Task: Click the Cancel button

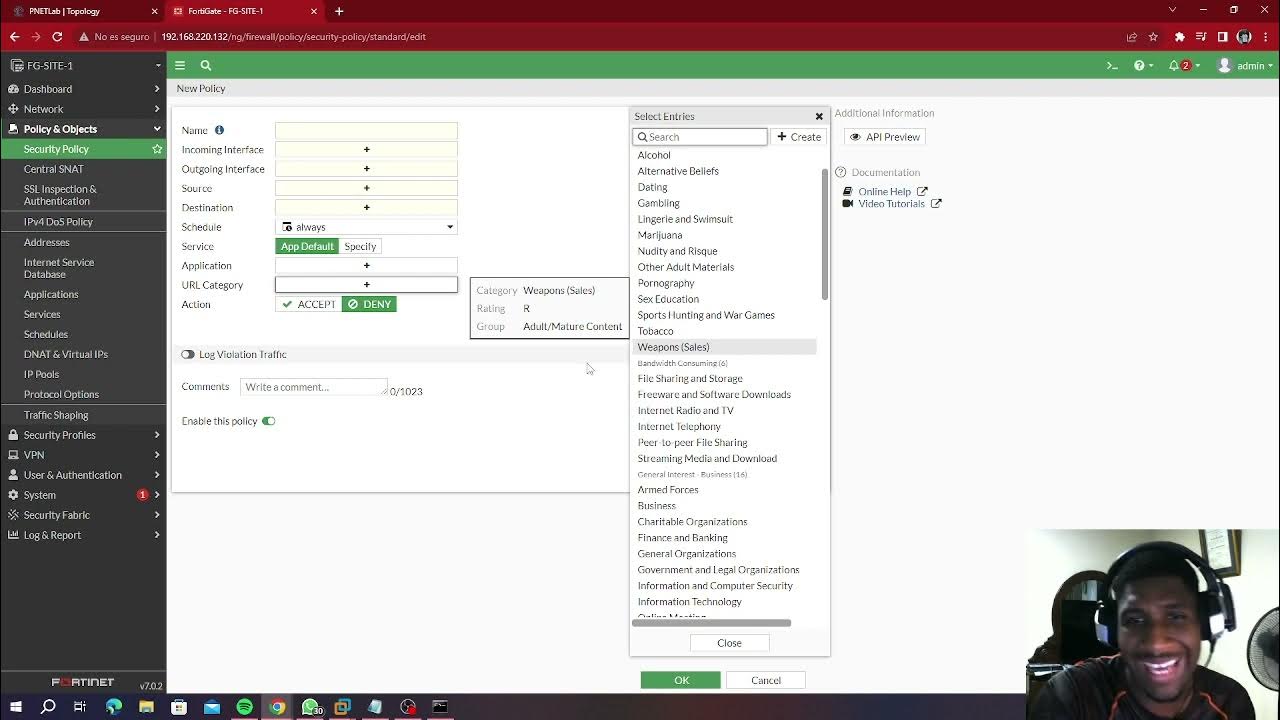Action: click(x=766, y=680)
